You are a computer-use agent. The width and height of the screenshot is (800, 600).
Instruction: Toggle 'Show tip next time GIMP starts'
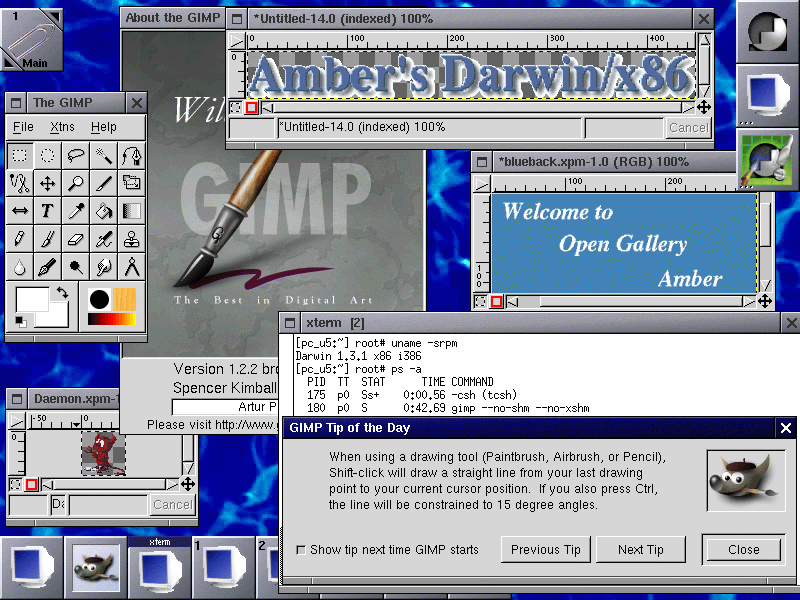301,550
